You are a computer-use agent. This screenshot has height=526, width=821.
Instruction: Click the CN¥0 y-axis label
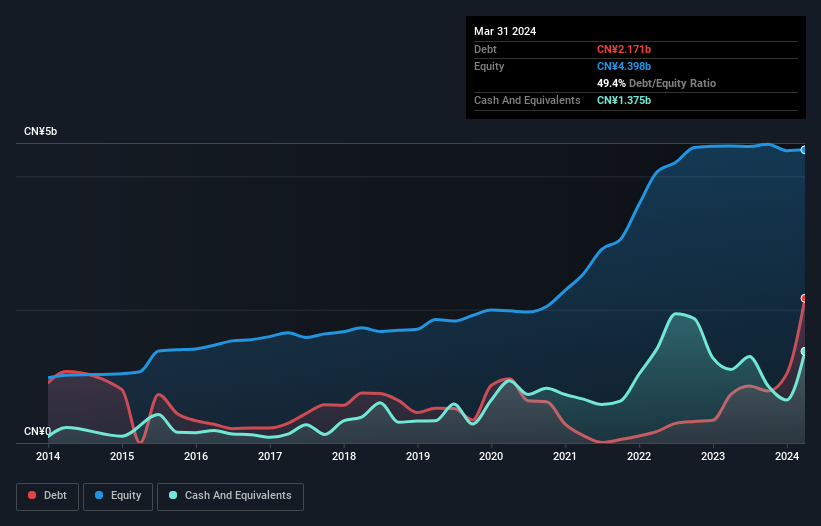pos(37,431)
